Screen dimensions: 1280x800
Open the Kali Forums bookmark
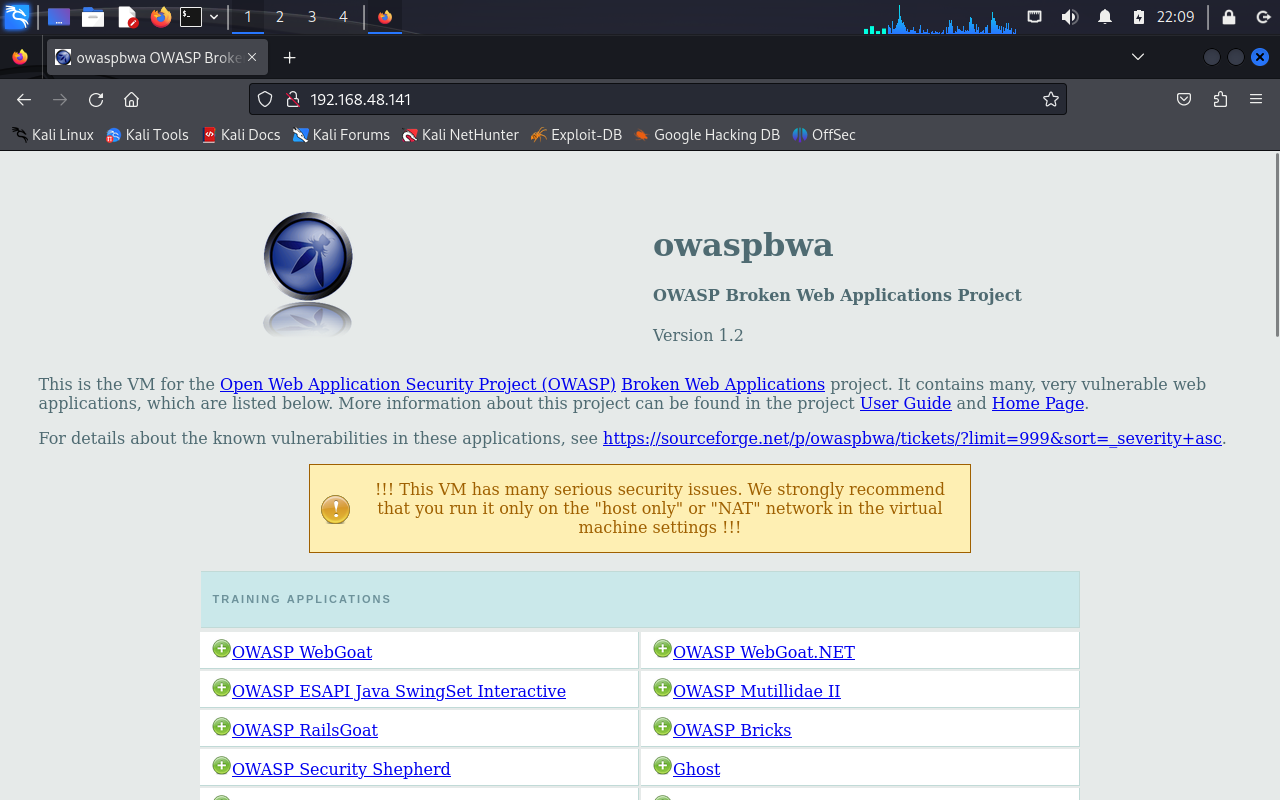point(341,135)
